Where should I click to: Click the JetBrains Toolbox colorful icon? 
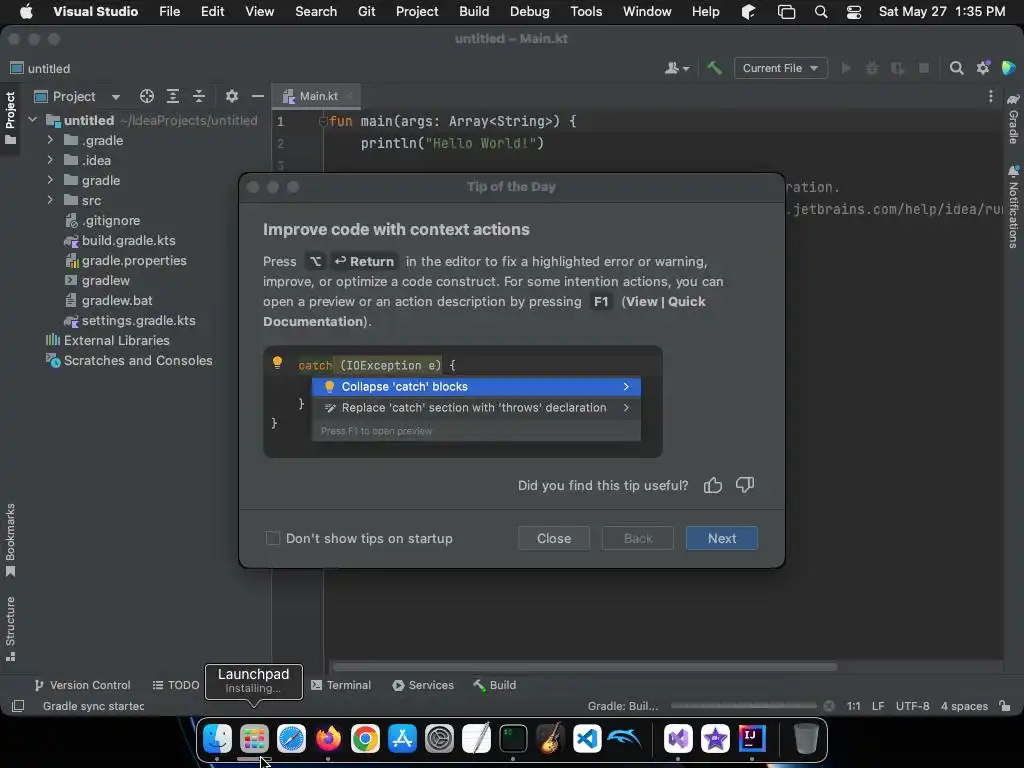[x=1008, y=68]
